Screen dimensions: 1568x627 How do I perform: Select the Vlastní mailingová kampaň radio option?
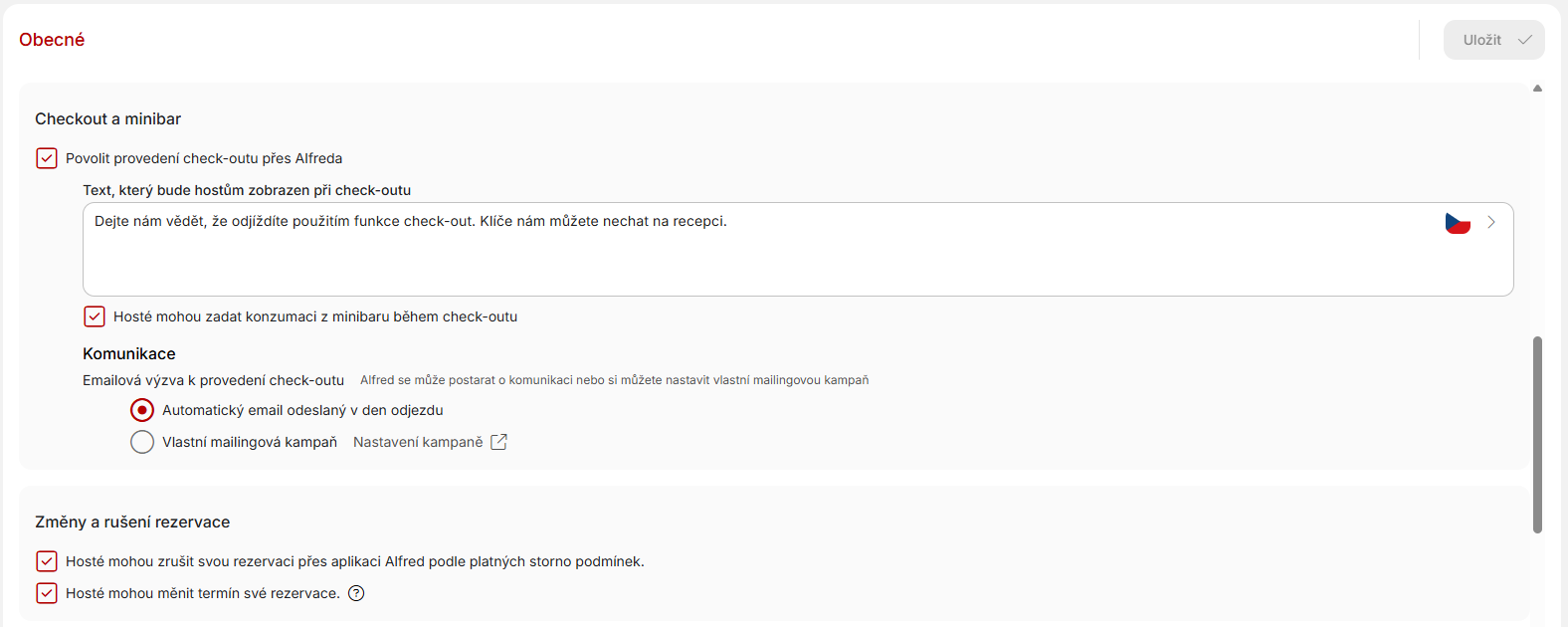[142, 442]
